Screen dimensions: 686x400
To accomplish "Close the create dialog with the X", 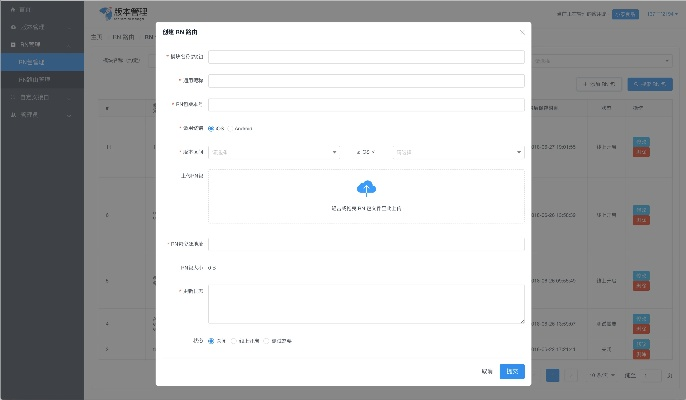I will click(x=521, y=32).
